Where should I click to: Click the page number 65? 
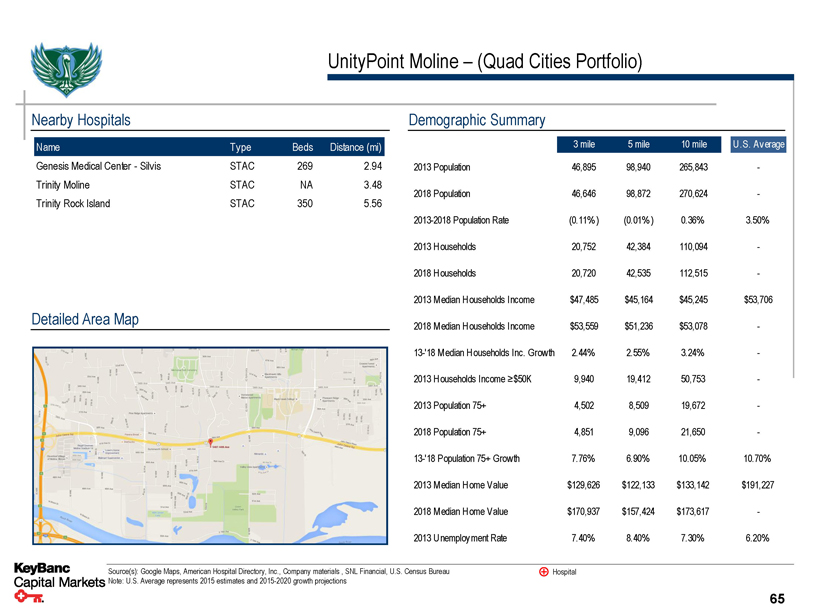pos(777,598)
